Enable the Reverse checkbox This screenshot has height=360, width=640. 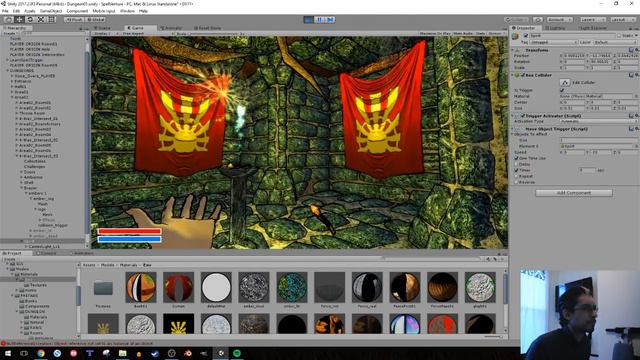click(x=516, y=182)
